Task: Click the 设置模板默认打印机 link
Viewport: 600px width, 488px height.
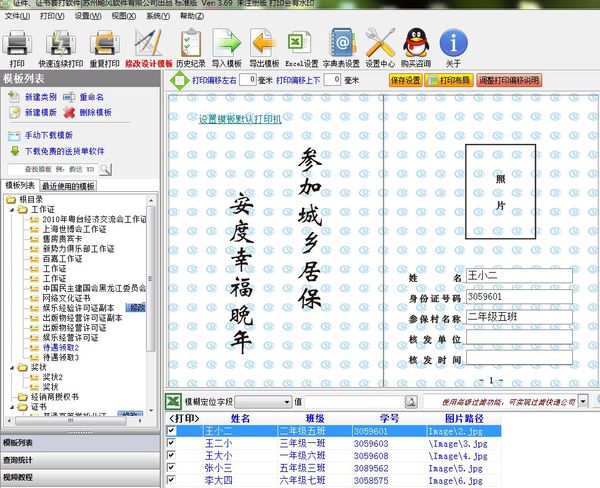Action: (x=240, y=119)
